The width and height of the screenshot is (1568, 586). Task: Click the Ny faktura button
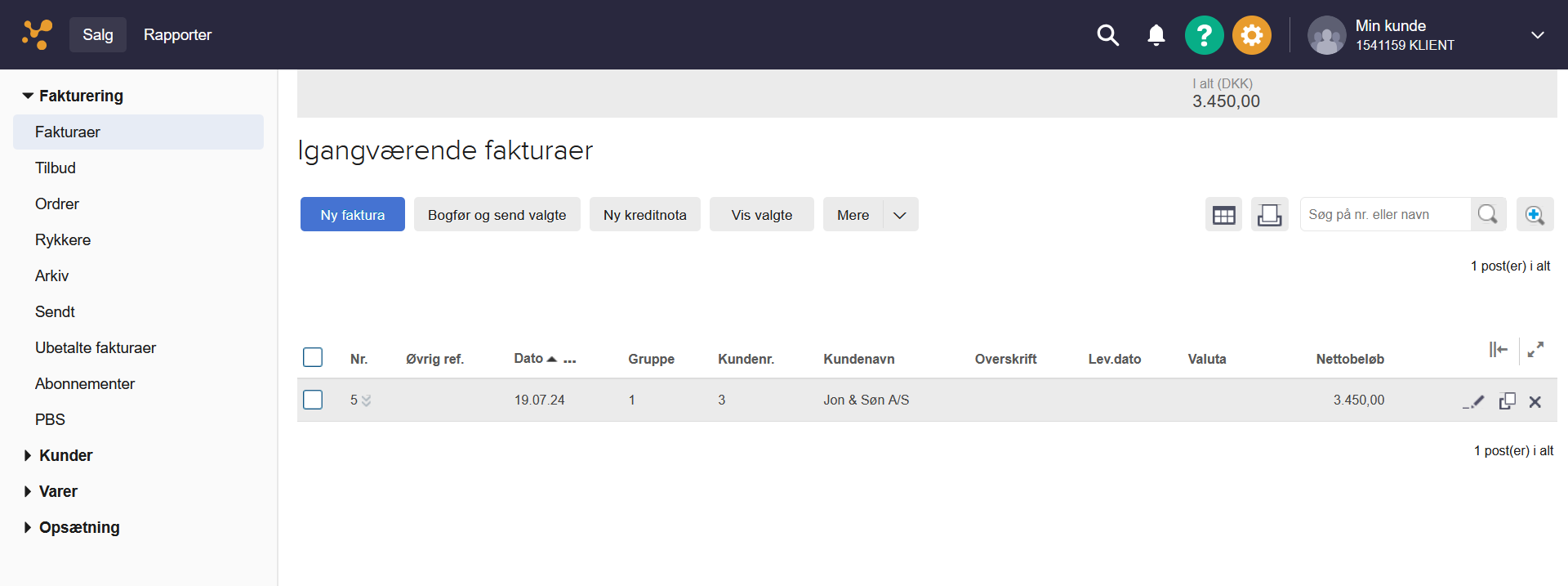352,215
